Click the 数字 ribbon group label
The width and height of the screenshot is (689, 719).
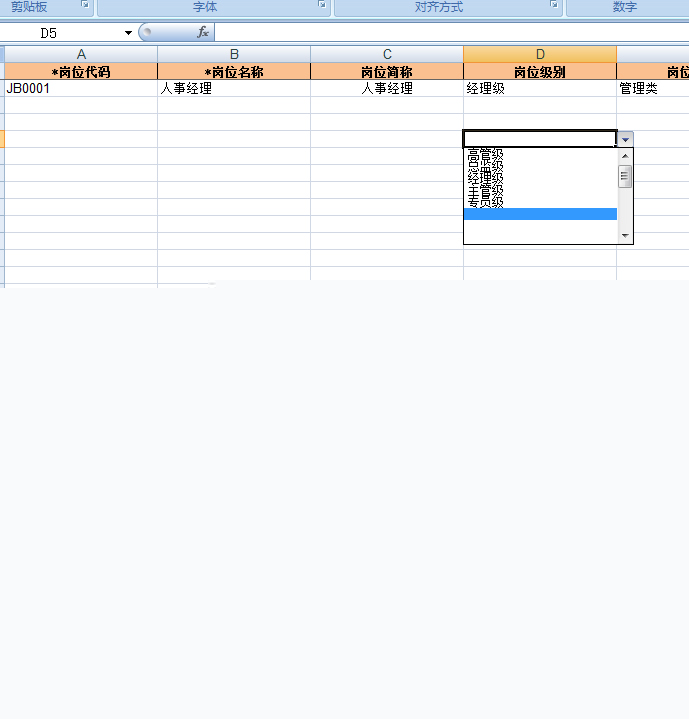tap(625, 7)
